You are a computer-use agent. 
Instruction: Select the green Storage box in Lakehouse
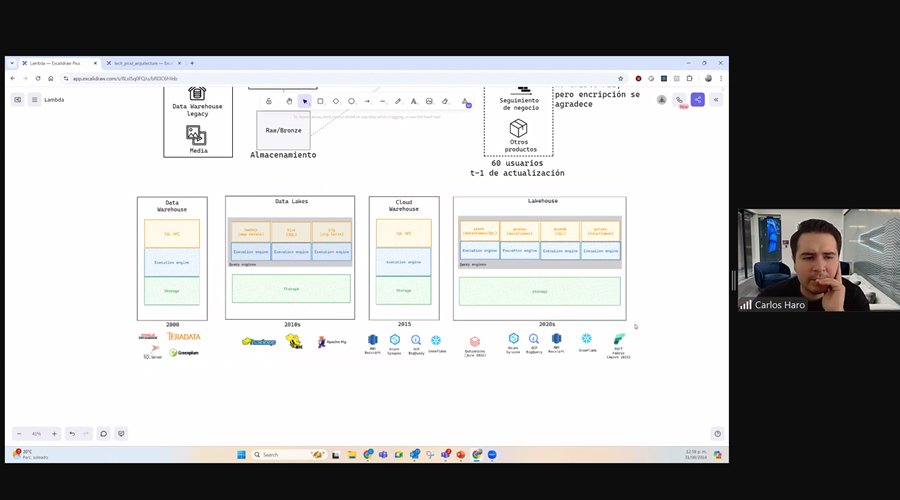click(x=540, y=291)
